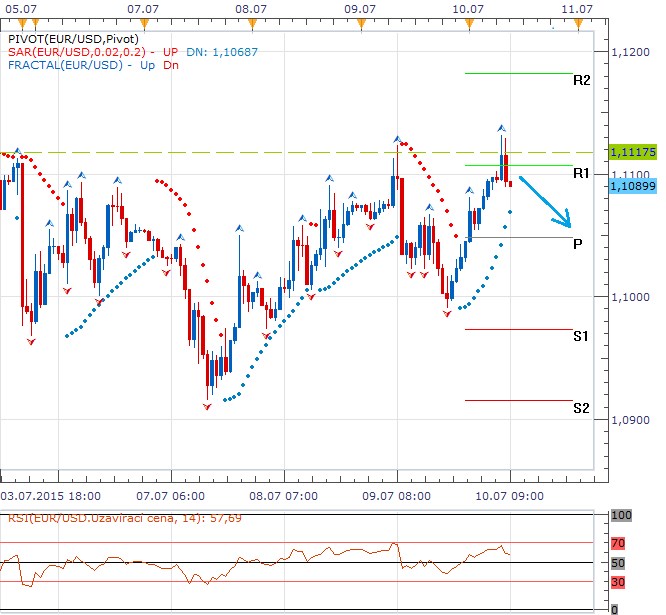Image resolution: width=666 pixels, height=615 pixels.
Task: Click the top axis date label 05.07
Action: pos(21,9)
